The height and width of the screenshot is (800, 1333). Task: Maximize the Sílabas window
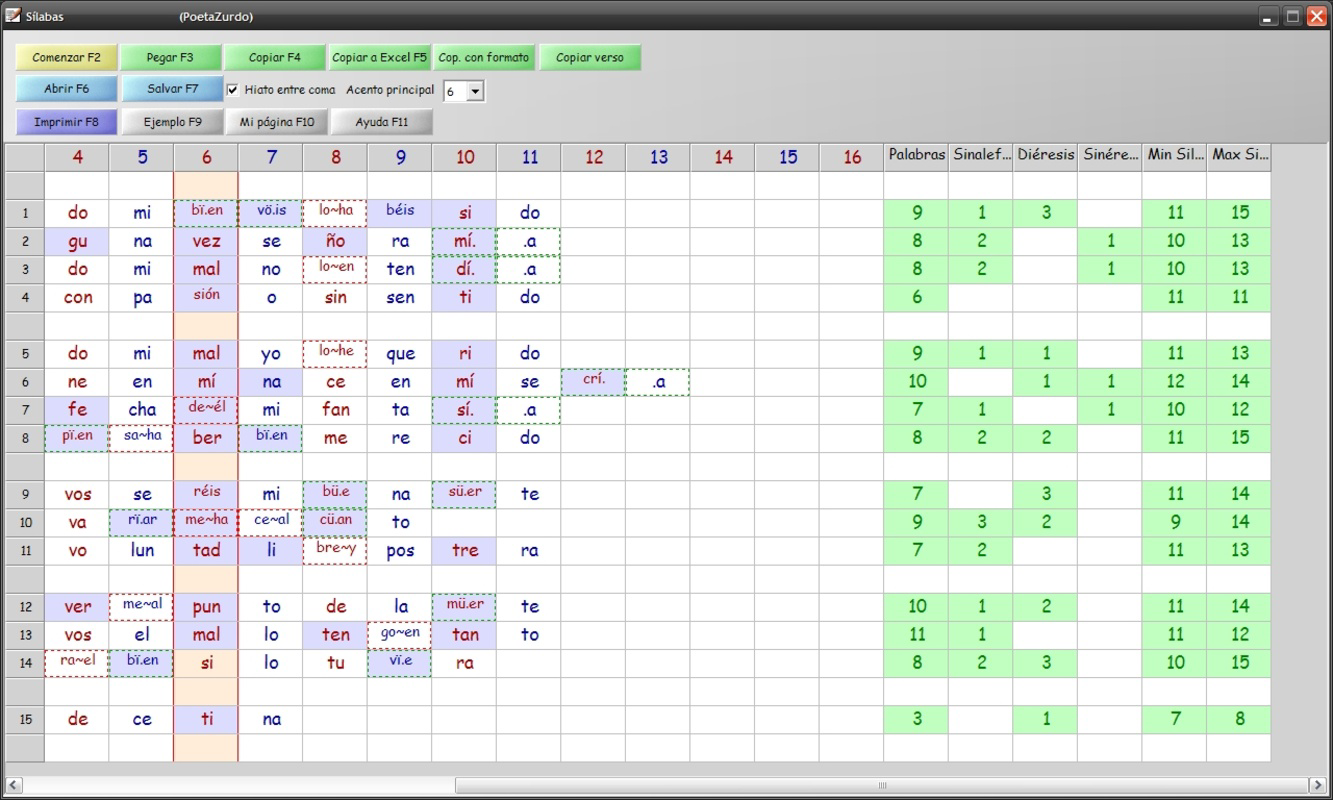1293,16
